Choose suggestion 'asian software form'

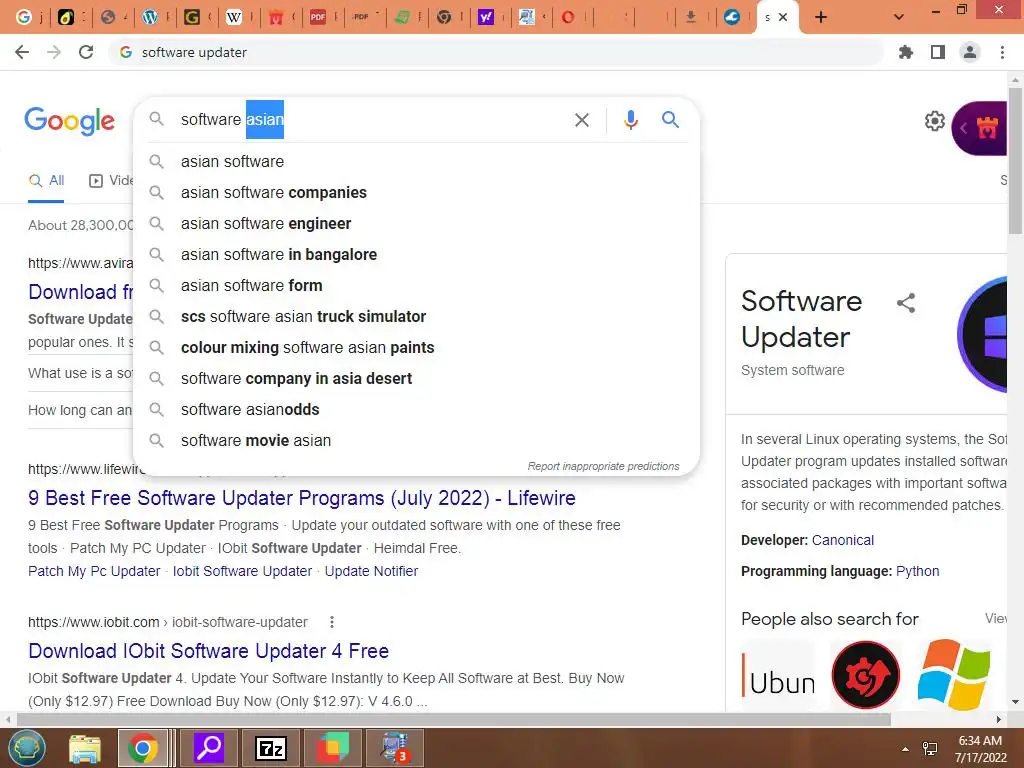[x=416, y=285]
